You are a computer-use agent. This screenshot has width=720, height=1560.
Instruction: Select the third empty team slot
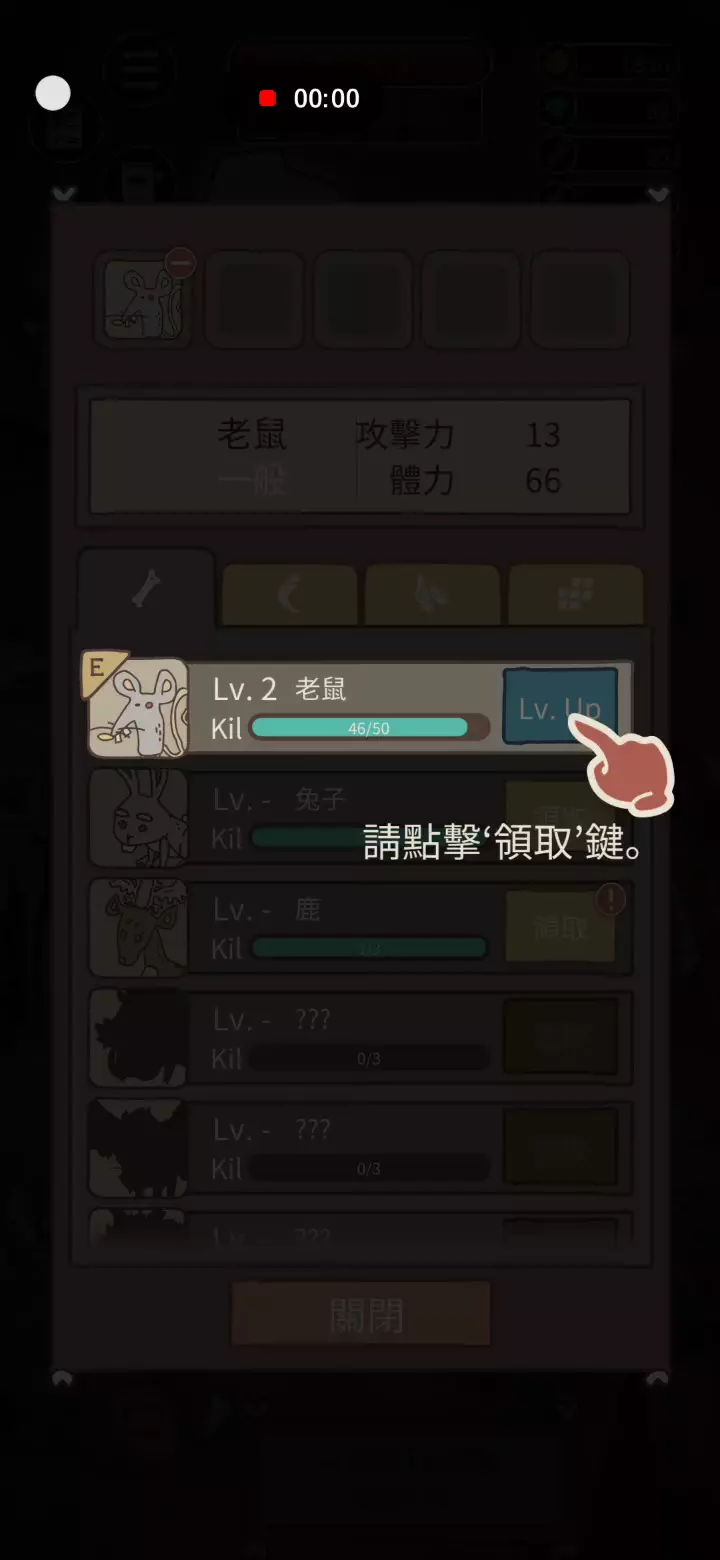point(363,299)
